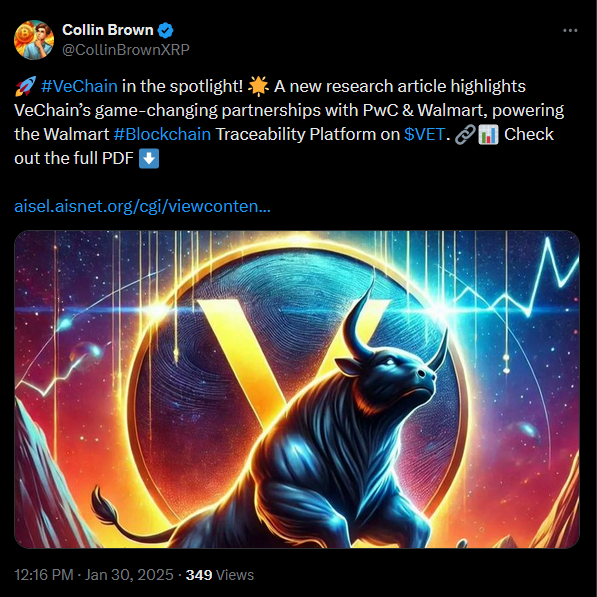The image size is (597, 597).
Task: Click the 'Check out the full PDF' text
Action: click(x=74, y=158)
